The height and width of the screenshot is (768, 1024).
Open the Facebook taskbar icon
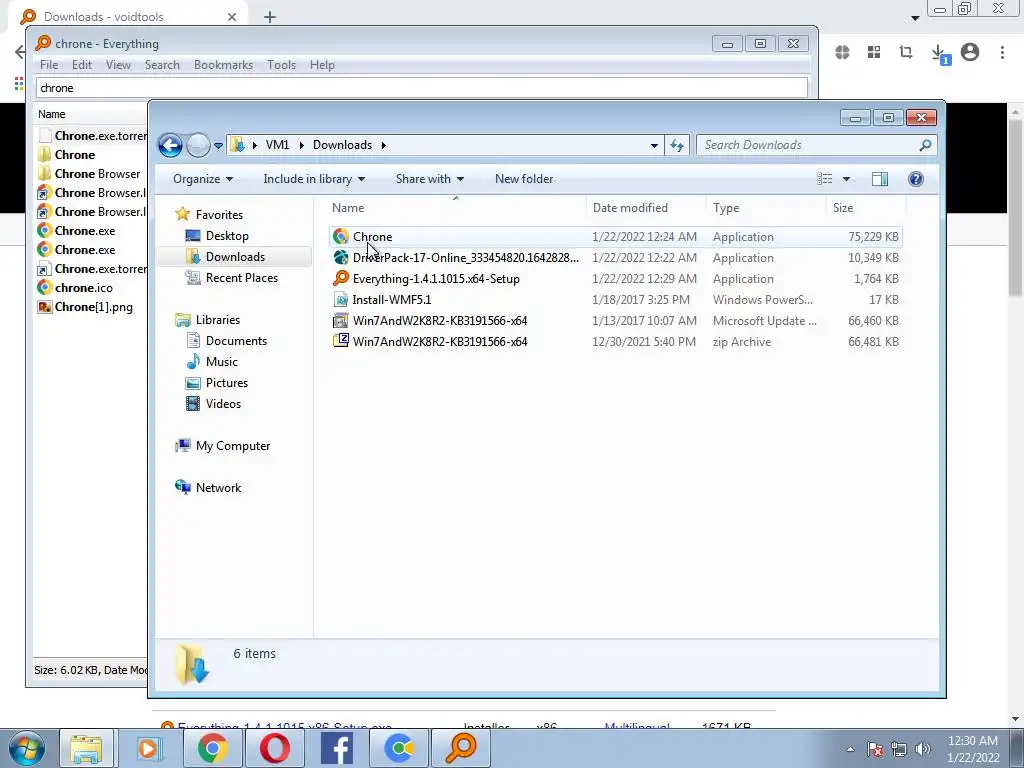337,748
